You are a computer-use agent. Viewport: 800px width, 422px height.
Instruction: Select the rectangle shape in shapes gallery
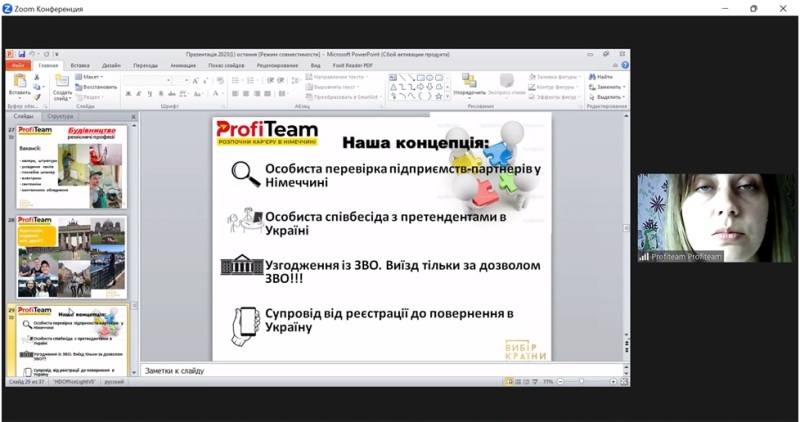[420, 78]
